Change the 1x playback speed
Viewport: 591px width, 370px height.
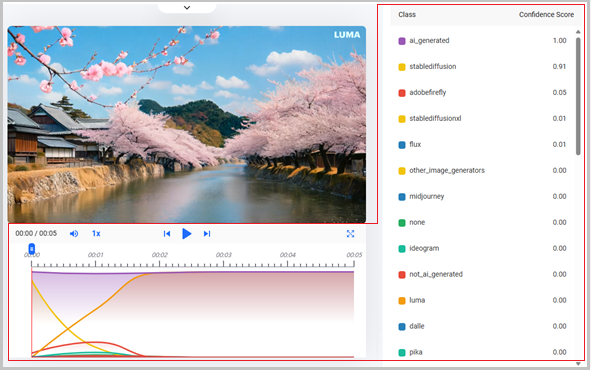pyautogui.click(x=96, y=234)
